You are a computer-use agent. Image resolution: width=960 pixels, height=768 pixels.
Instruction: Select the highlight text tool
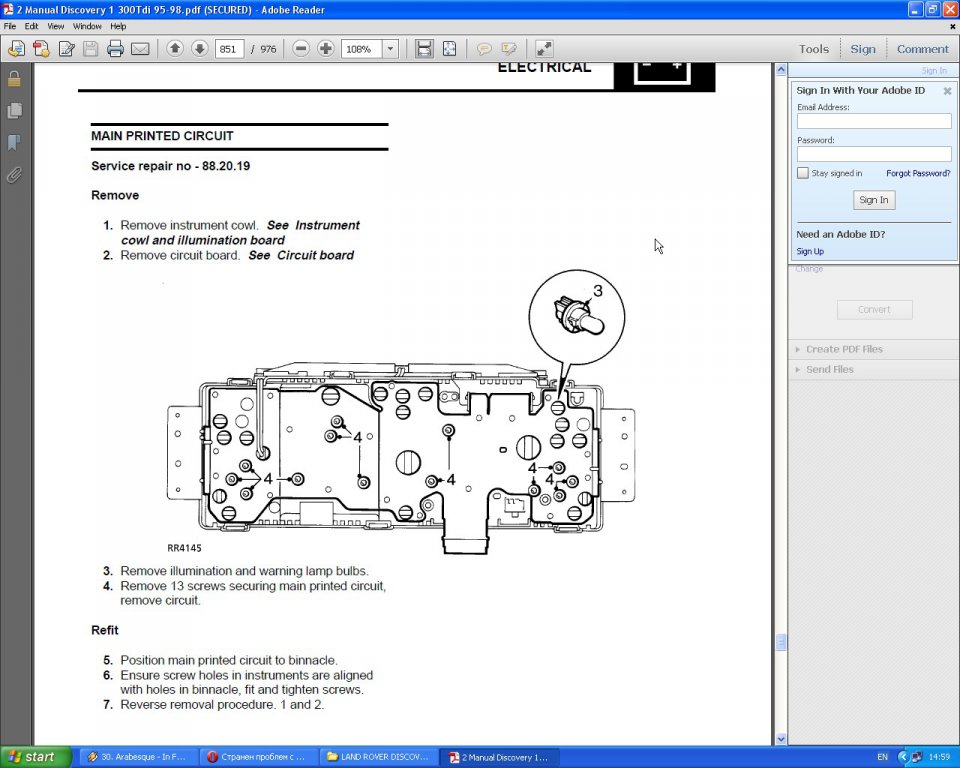(x=509, y=49)
